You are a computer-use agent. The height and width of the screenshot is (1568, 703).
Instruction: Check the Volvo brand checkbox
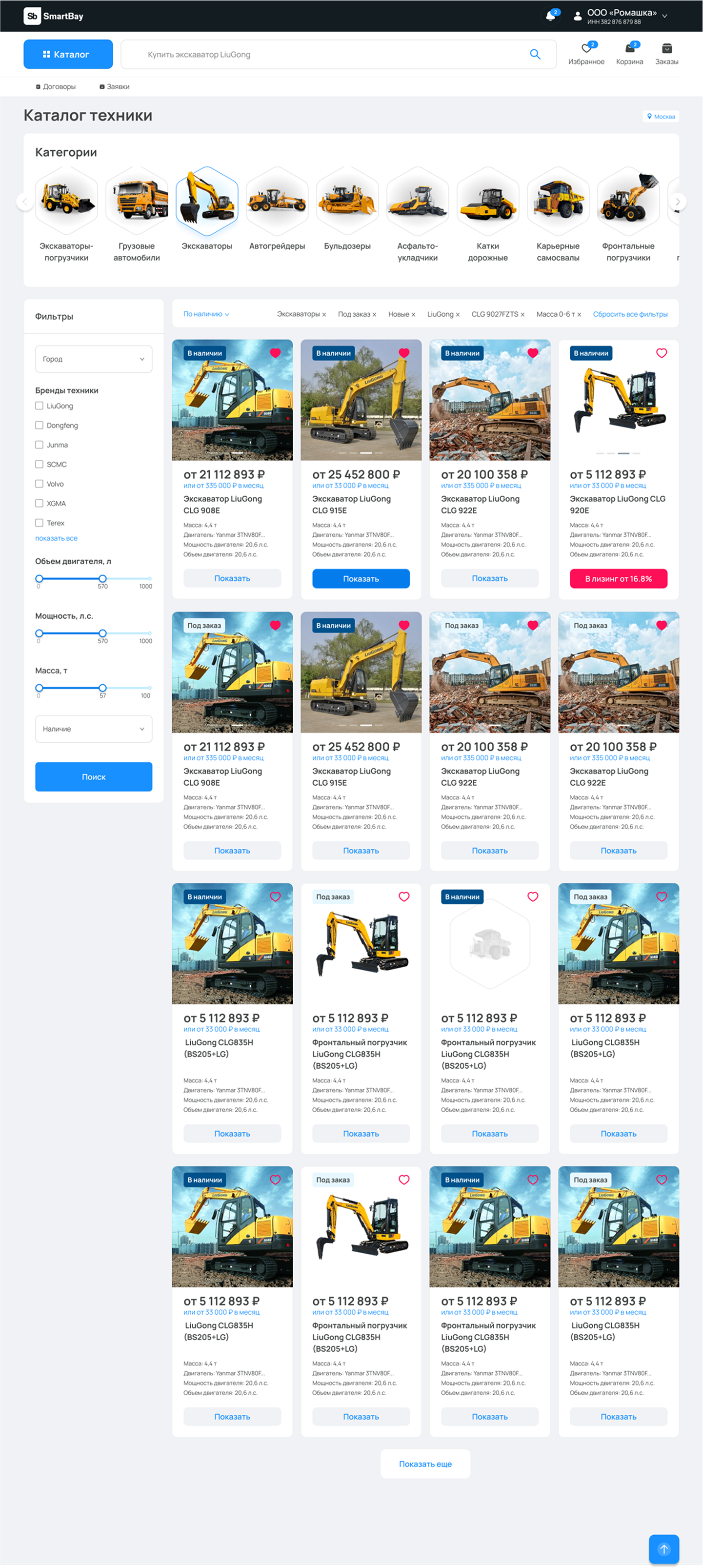(39, 484)
